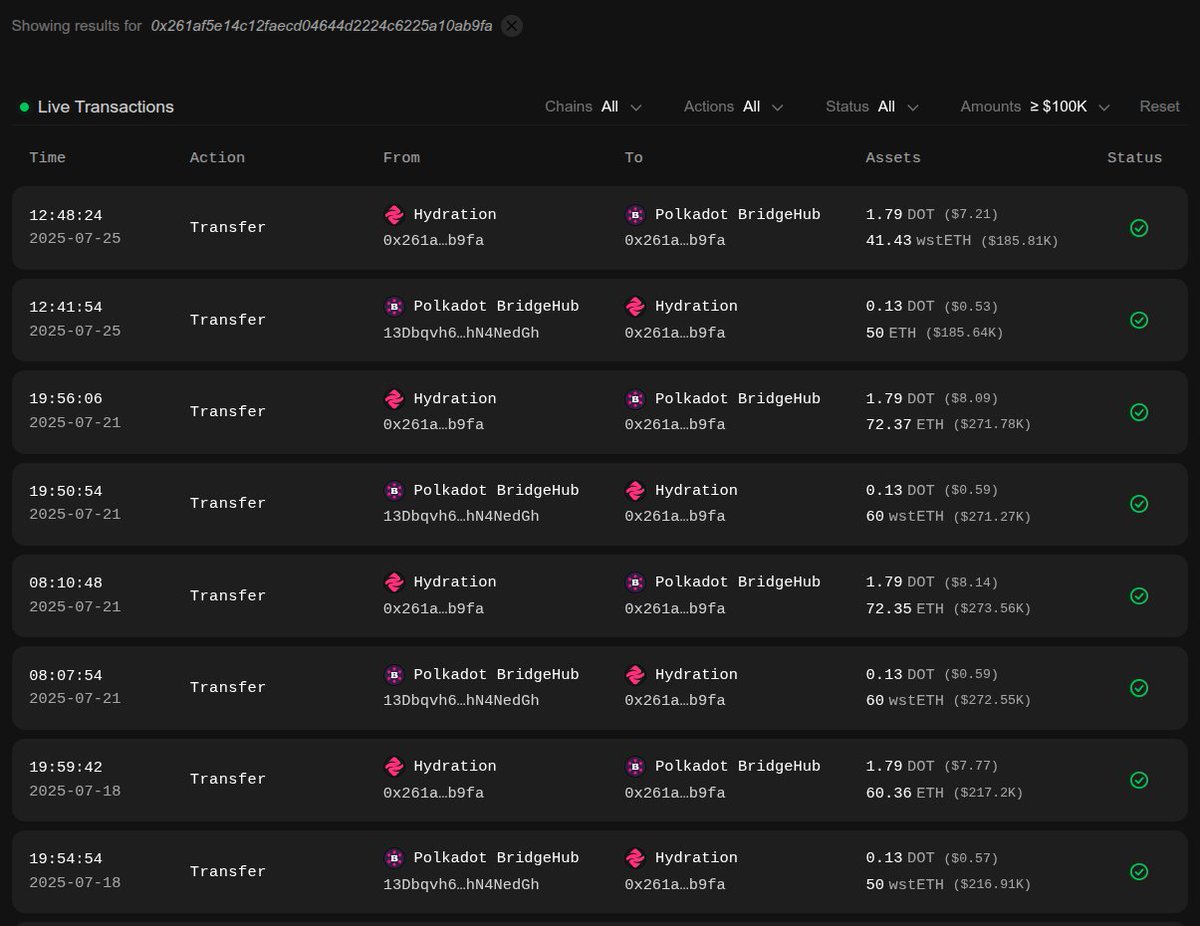Clear the address search filter with the X icon
Image resolution: width=1200 pixels, height=926 pixels.
tap(511, 26)
